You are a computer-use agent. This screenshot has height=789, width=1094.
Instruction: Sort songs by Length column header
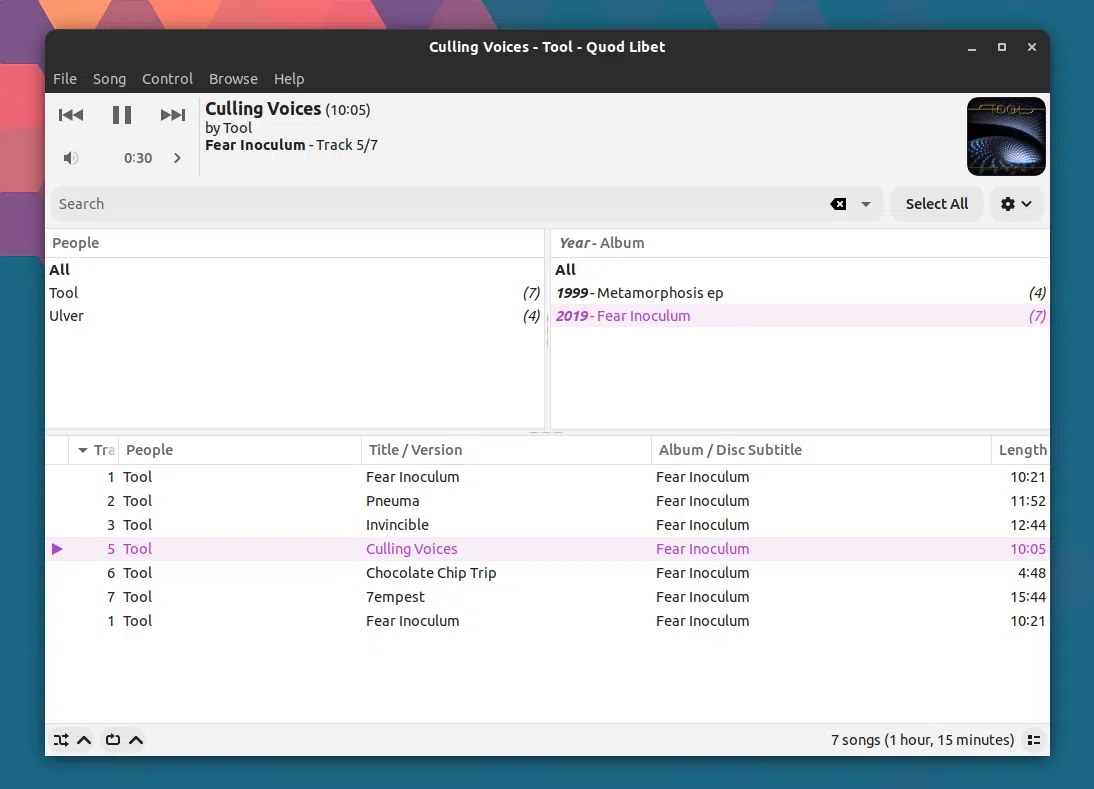coord(1021,450)
